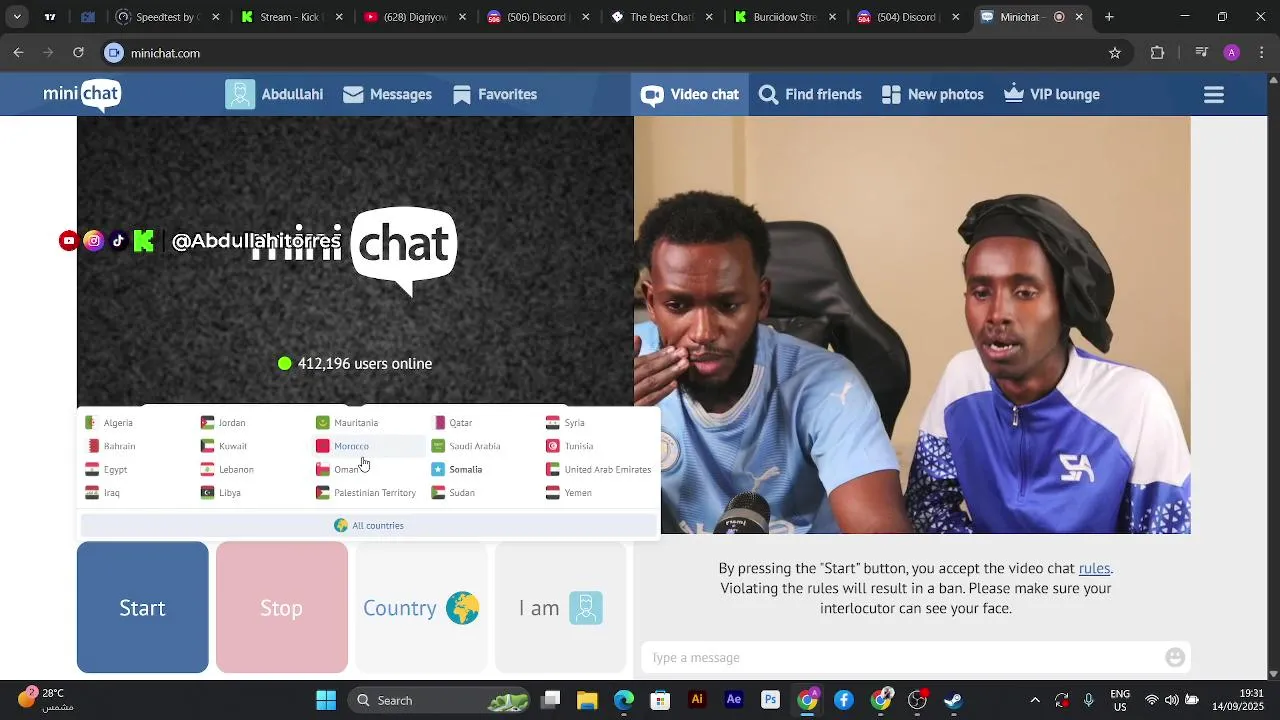The image size is (1280, 720).
Task: Click the Instagram icon in the overlay
Action: (93, 240)
